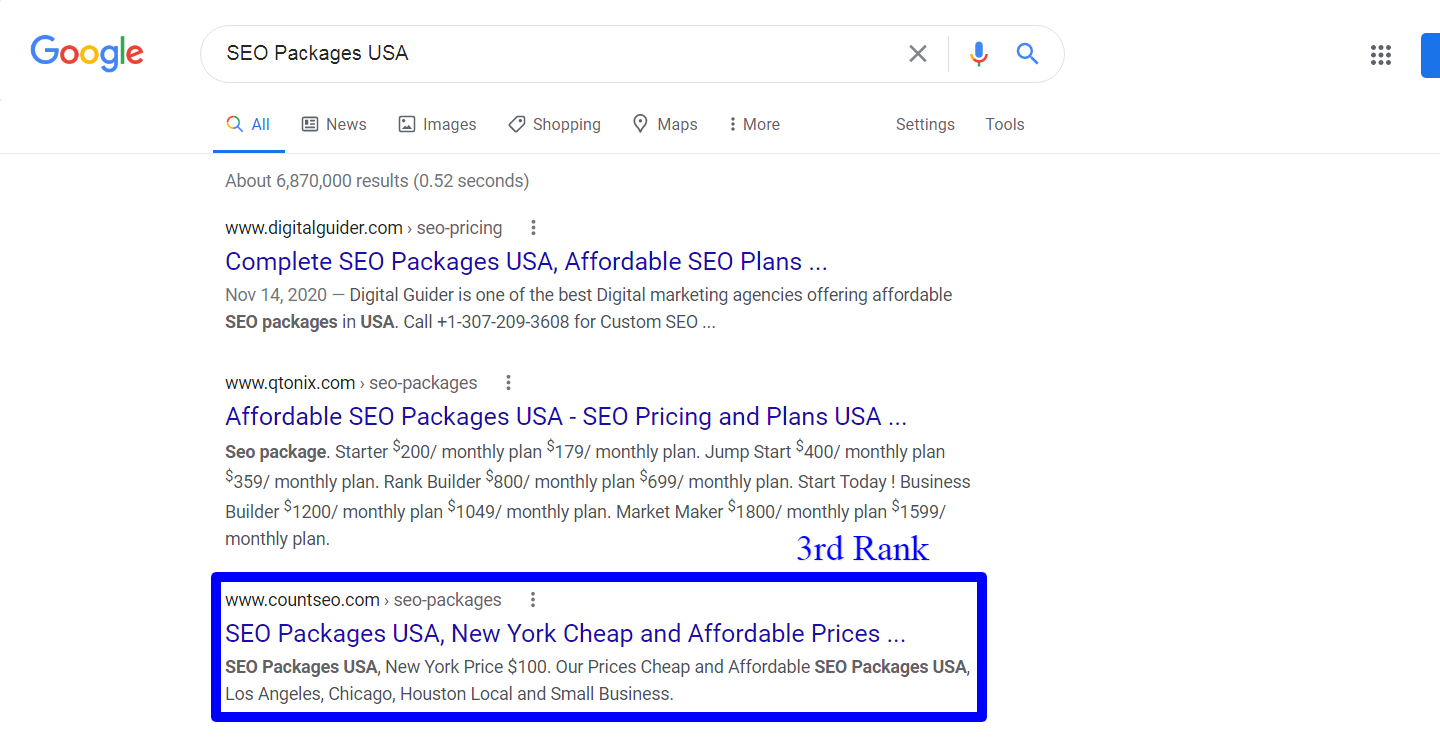Click the 'About 6,870,000 results' text
The height and width of the screenshot is (739, 1440).
coord(377,181)
